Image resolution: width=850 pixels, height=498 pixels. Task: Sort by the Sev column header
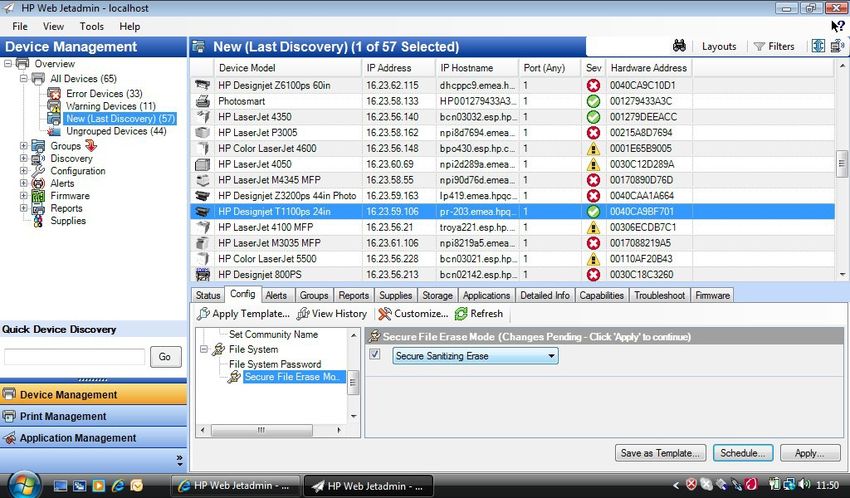[x=594, y=68]
